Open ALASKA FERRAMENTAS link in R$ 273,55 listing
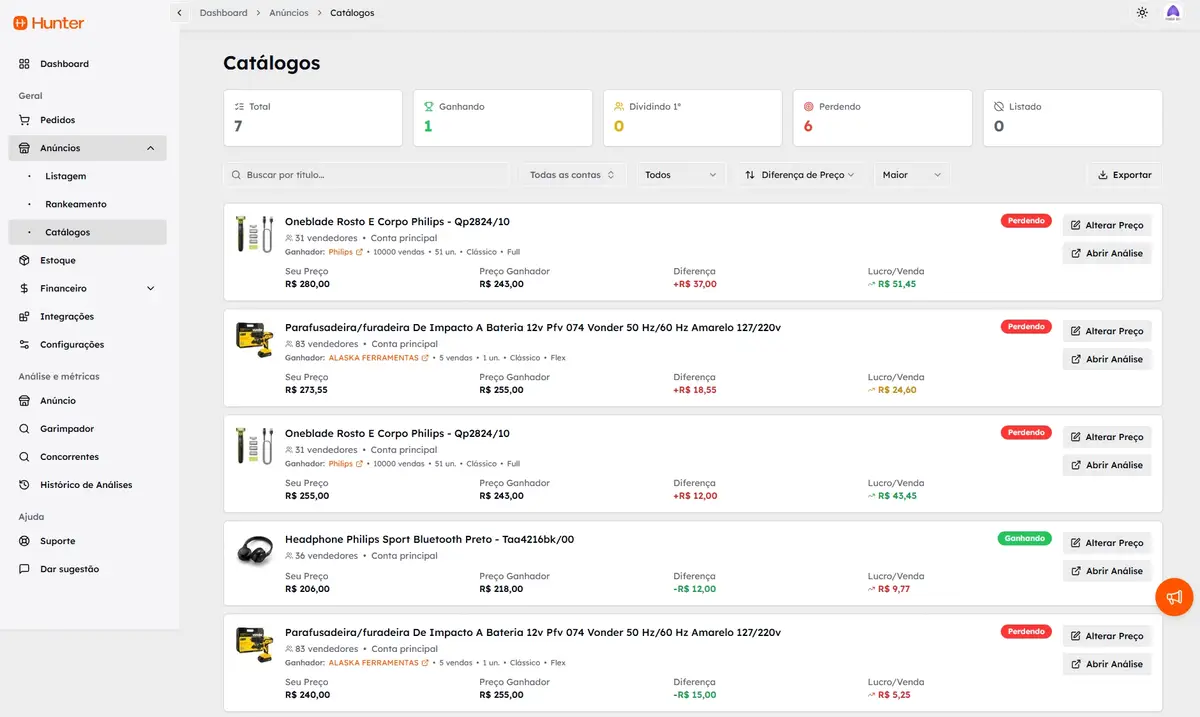This screenshot has height=717, width=1200. [x=378, y=358]
